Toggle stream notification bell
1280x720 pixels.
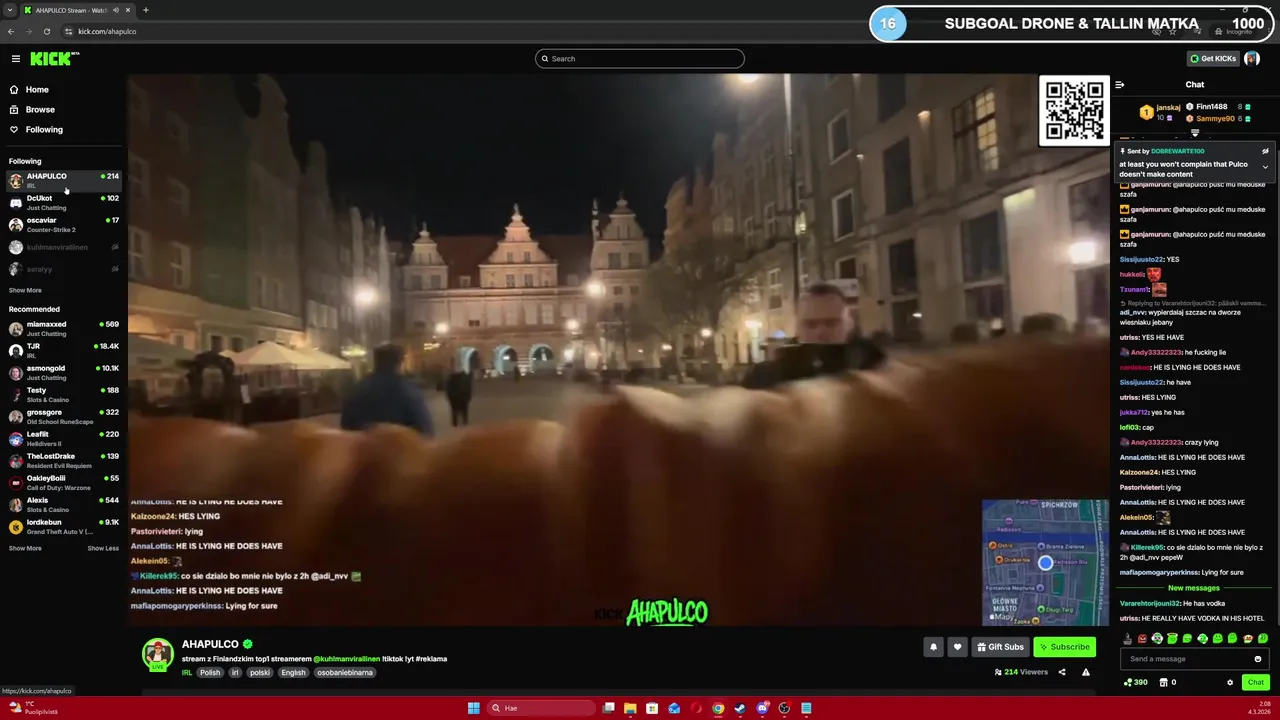pyautogui.click(x=934, y=647)
